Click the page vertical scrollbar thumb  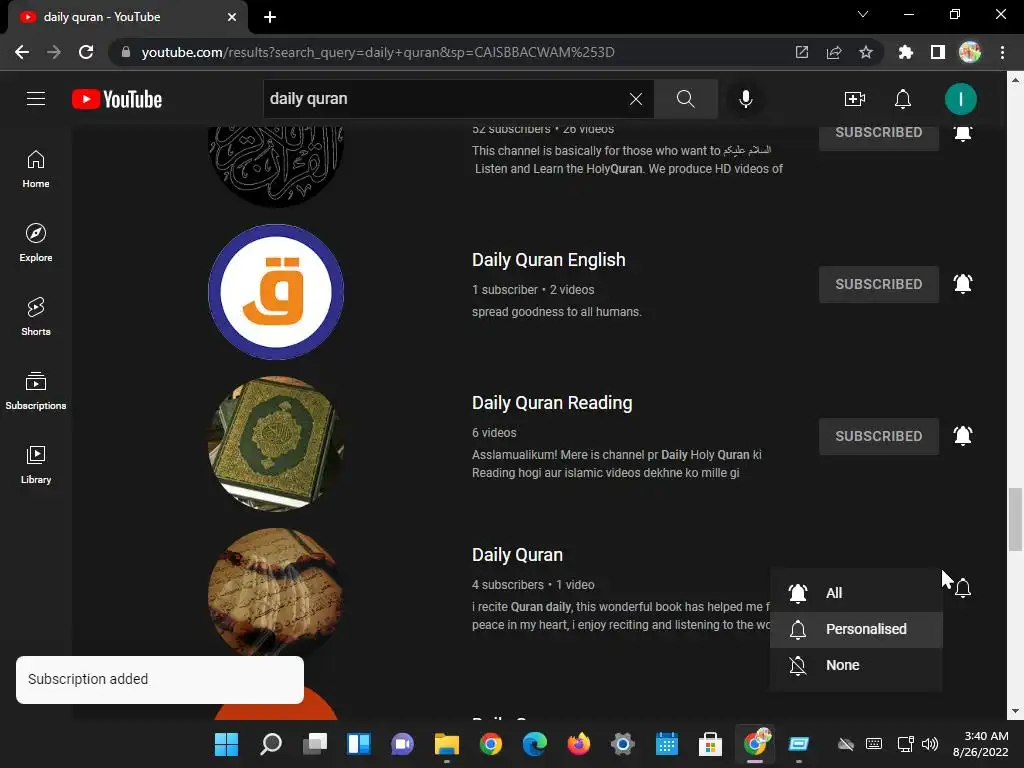[x=1015, y=519]
